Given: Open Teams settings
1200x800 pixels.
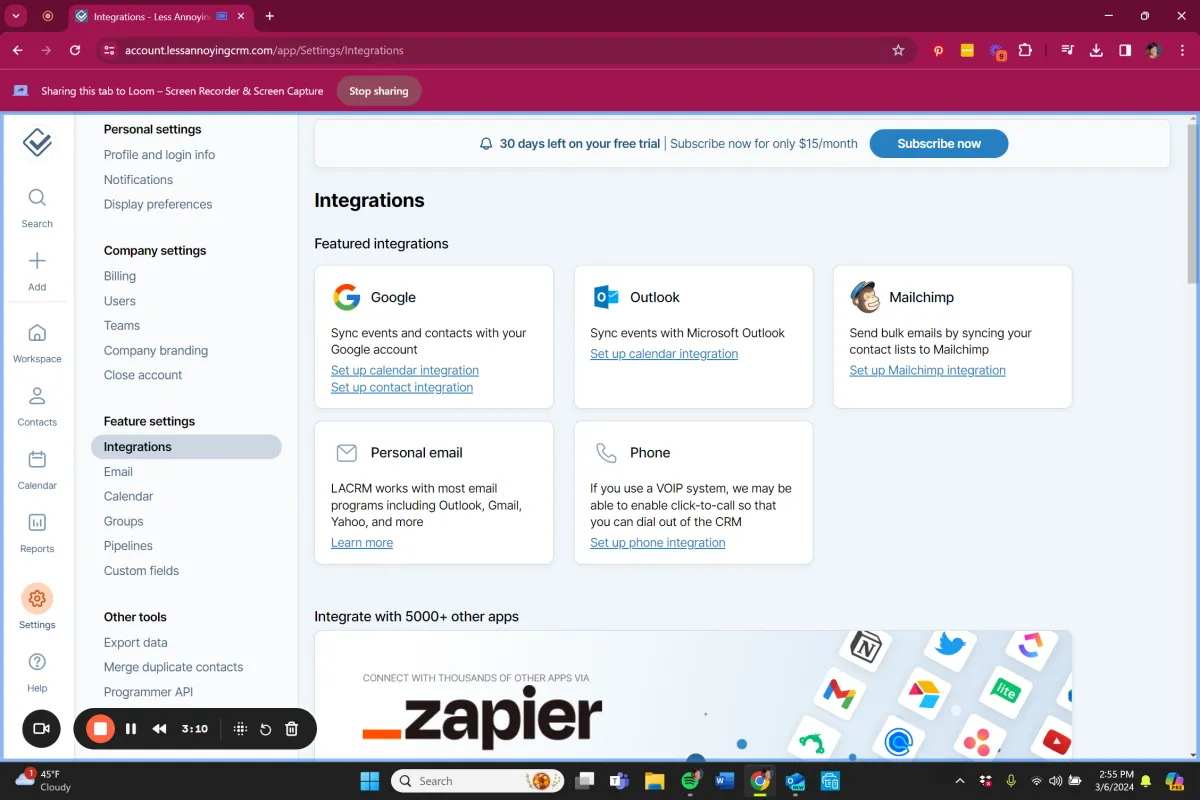Looking at the screenshot, I should (122, 326).
